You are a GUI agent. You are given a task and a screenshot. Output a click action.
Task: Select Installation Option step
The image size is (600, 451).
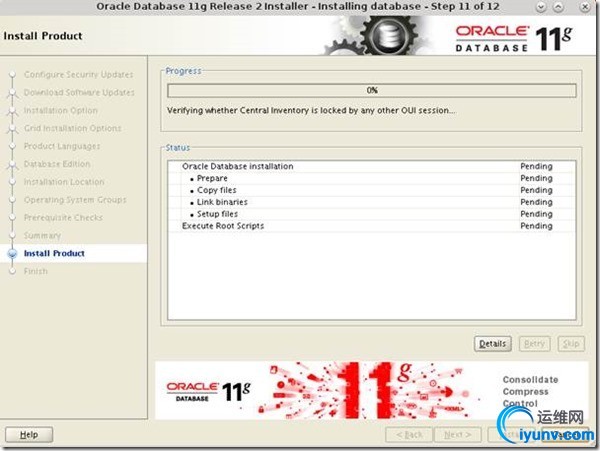coord(60,110)
